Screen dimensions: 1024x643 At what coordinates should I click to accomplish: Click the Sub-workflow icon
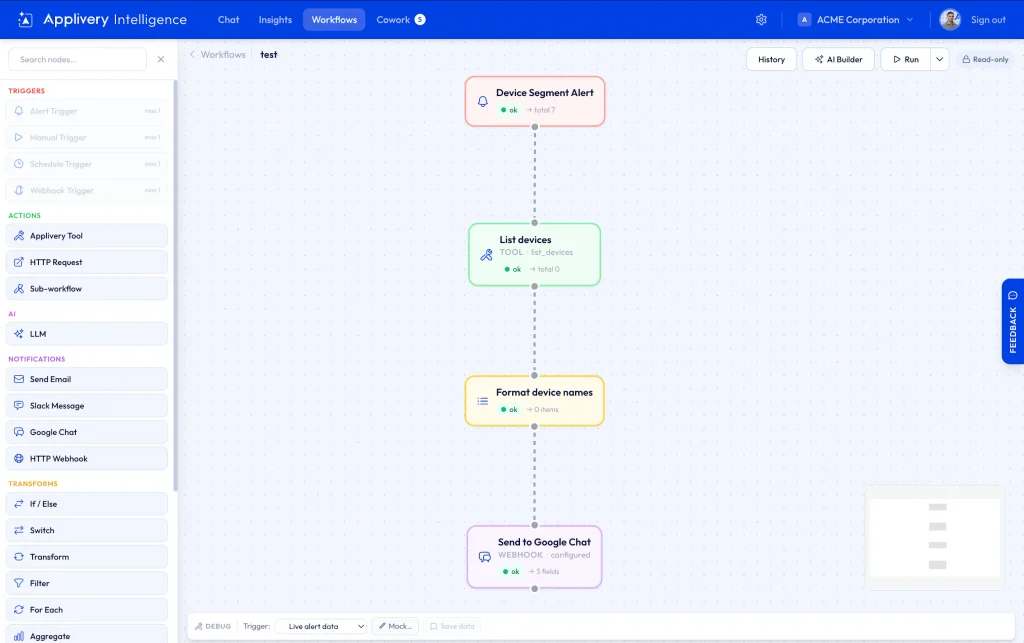pos(19,289)
